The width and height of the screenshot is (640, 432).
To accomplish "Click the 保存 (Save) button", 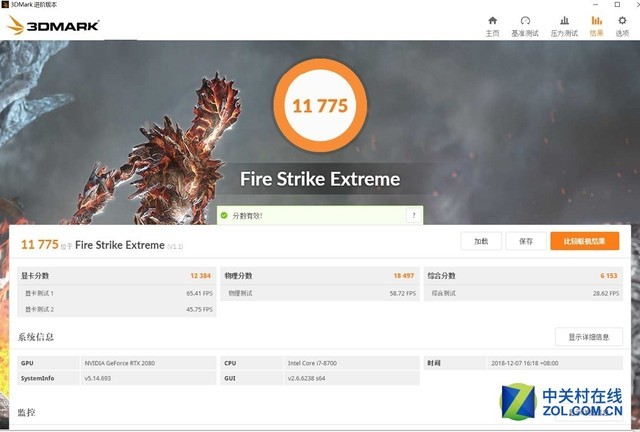I will [x=526, y=241].
